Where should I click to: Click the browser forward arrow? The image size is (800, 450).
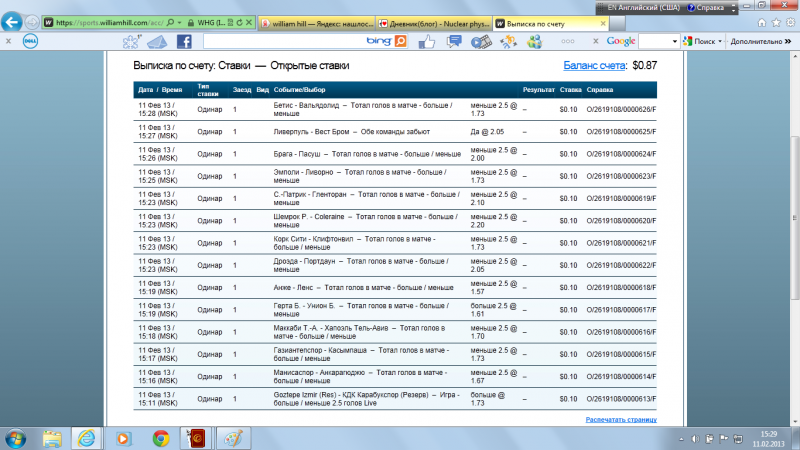tap(32, 22)
